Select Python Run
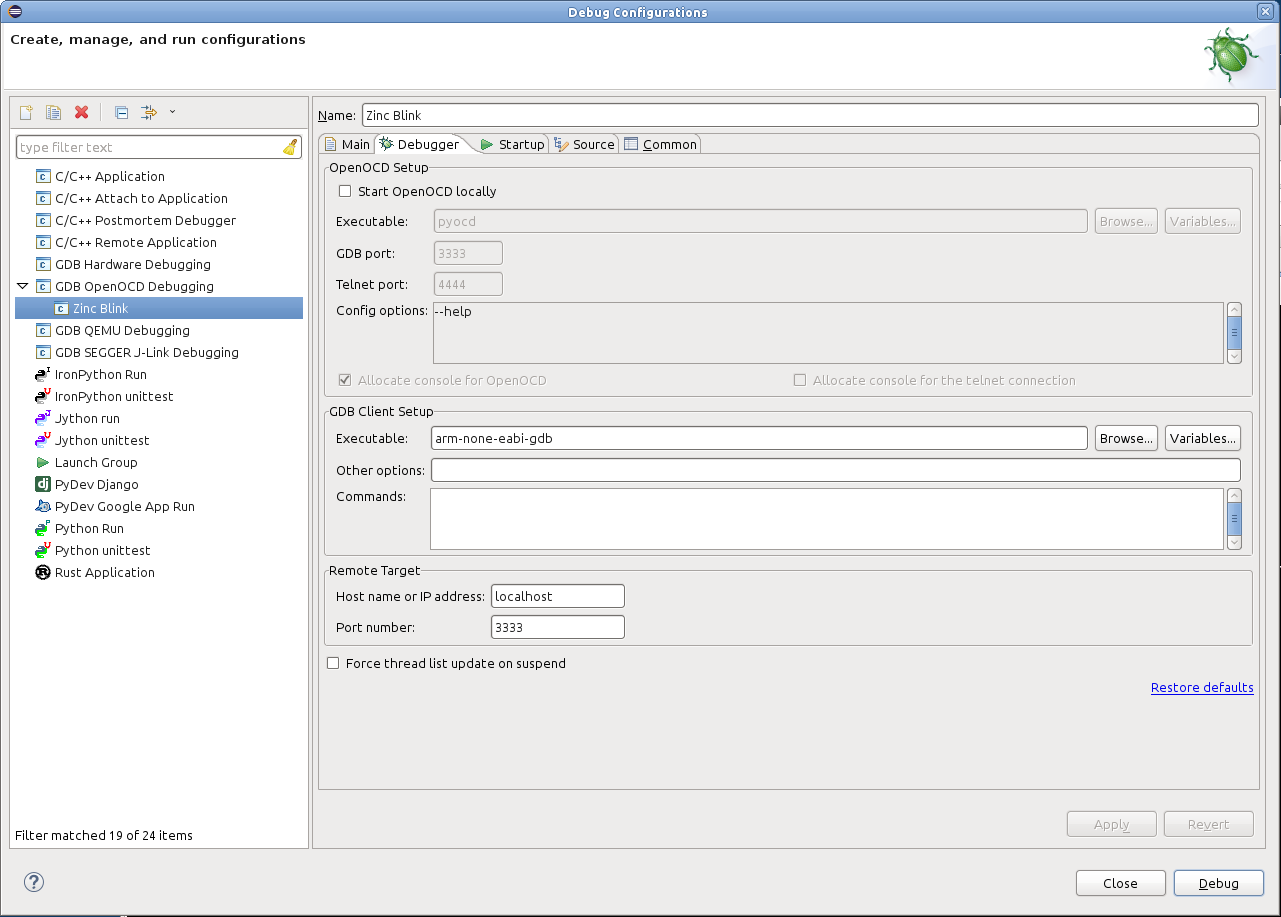The height and width of the screenshot is (917, 1281). click(89, 528)
